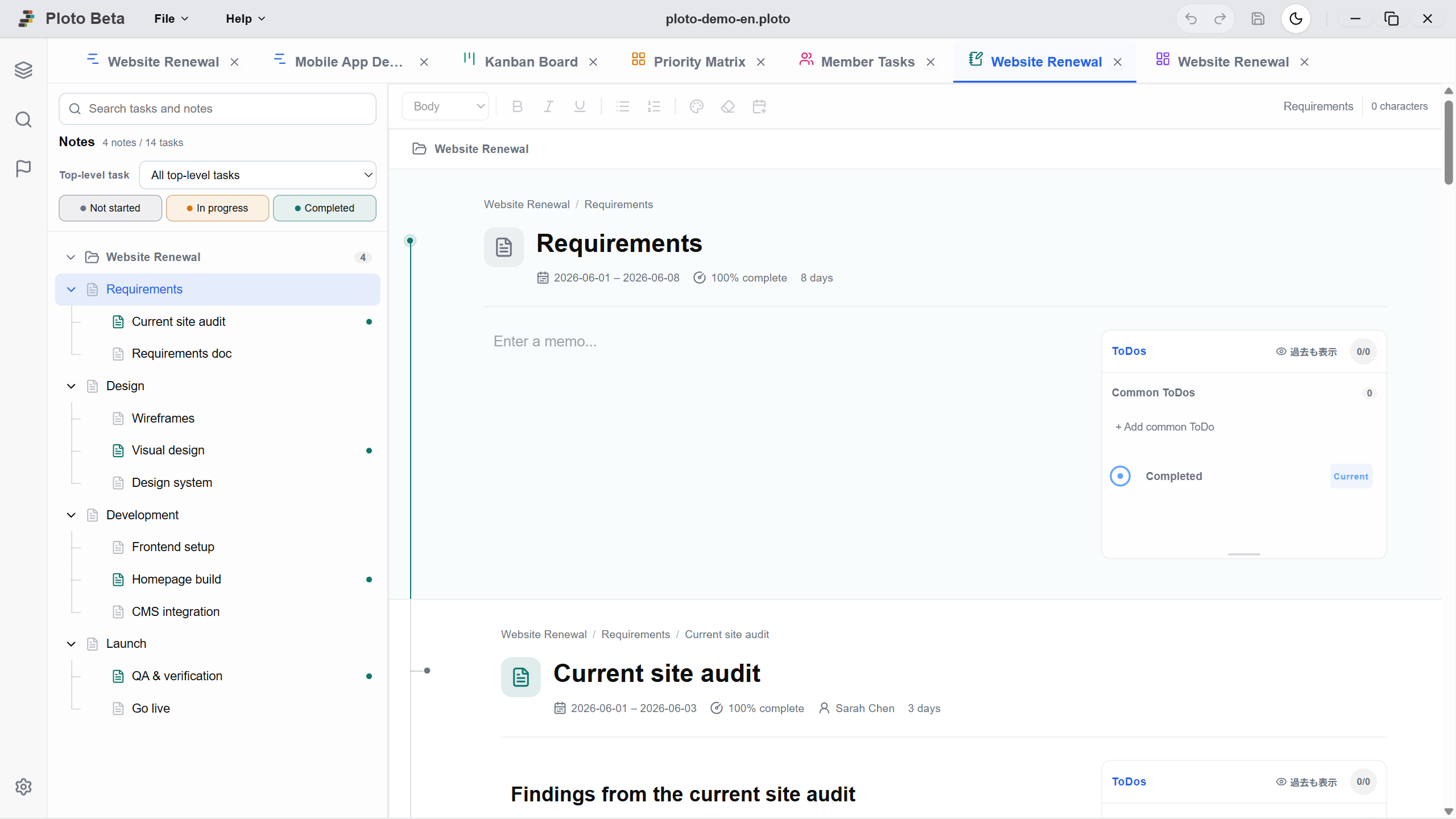Screen dimensions: 1456x819
Task: Open the Body text style dropdown
Action: point(445,106)
